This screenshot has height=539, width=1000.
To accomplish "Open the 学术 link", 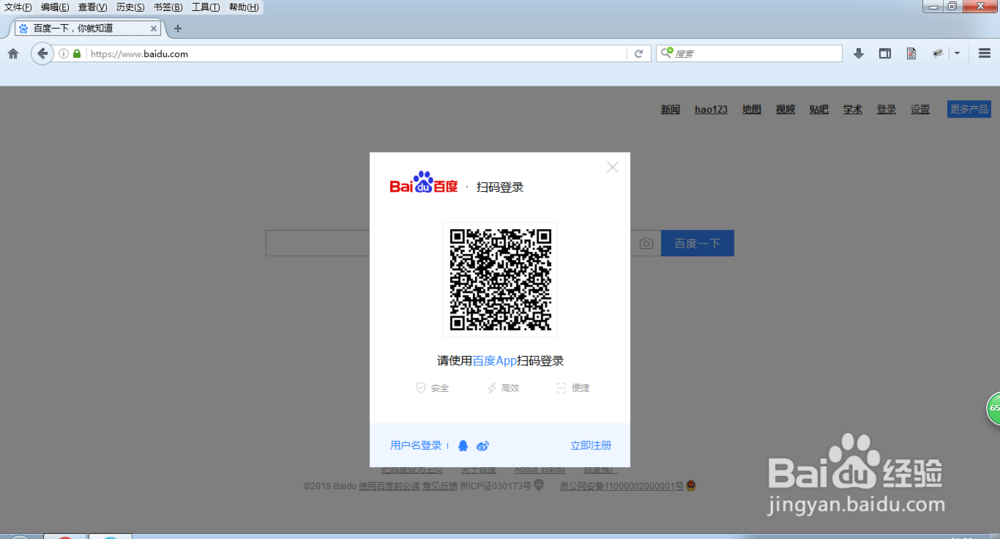I will (x=853, y=109).
